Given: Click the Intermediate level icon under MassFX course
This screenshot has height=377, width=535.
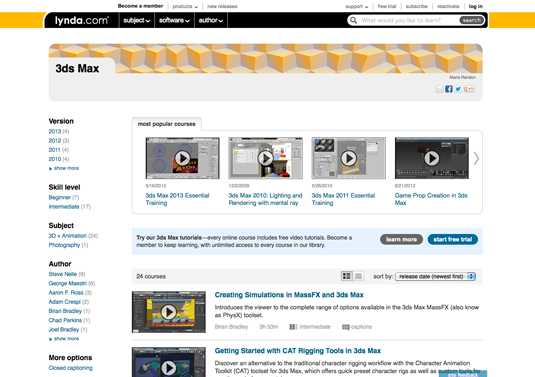Looking at the screenshot, I should [293, 327].
